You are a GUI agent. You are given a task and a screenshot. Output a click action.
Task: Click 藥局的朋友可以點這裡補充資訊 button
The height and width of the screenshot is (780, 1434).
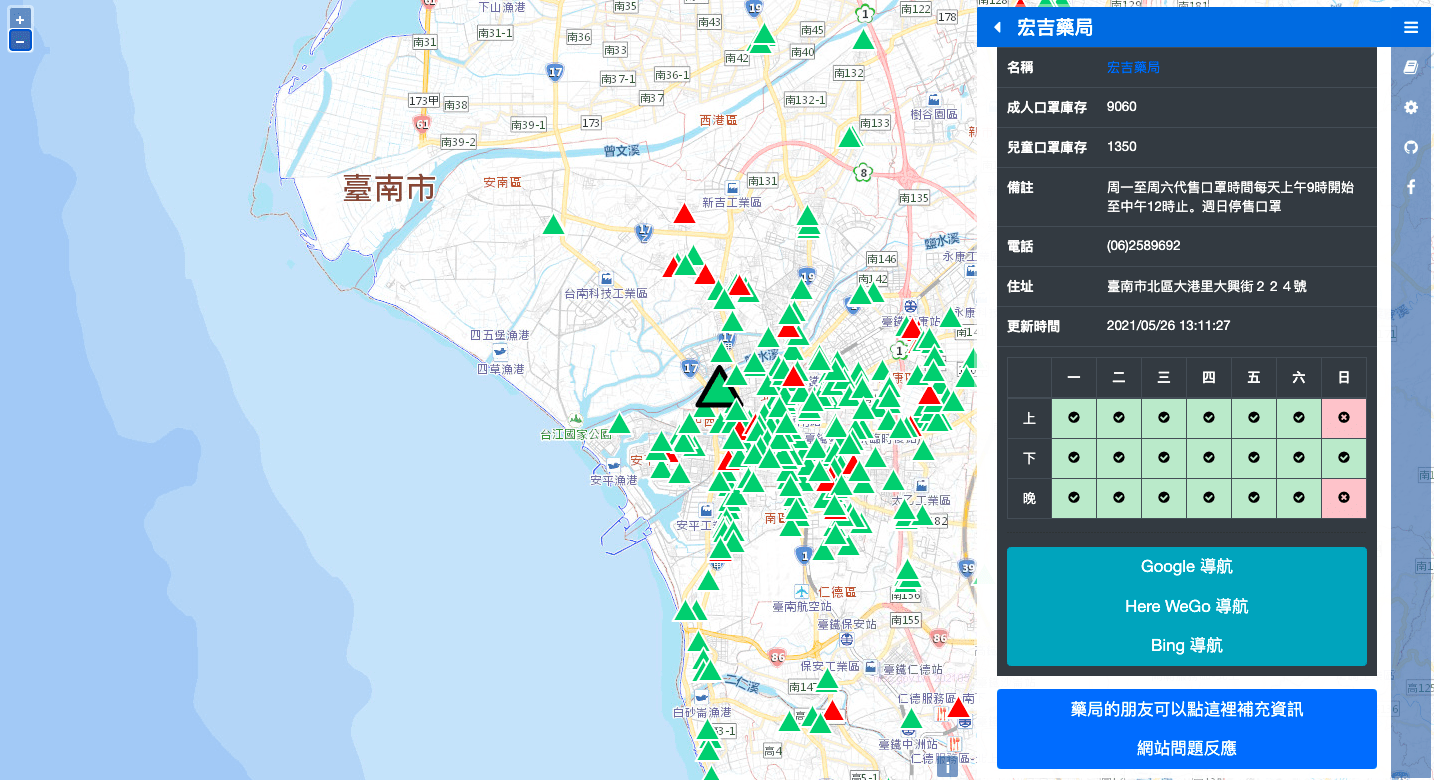tap(1186, 710)
